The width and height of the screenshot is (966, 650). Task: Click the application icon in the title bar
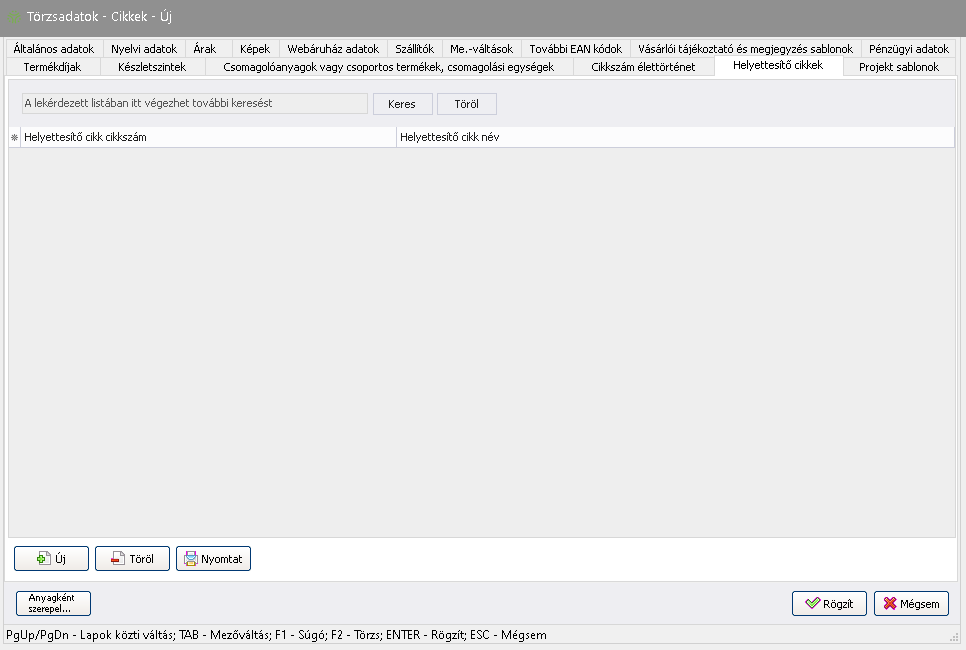[x=14, y=17]
